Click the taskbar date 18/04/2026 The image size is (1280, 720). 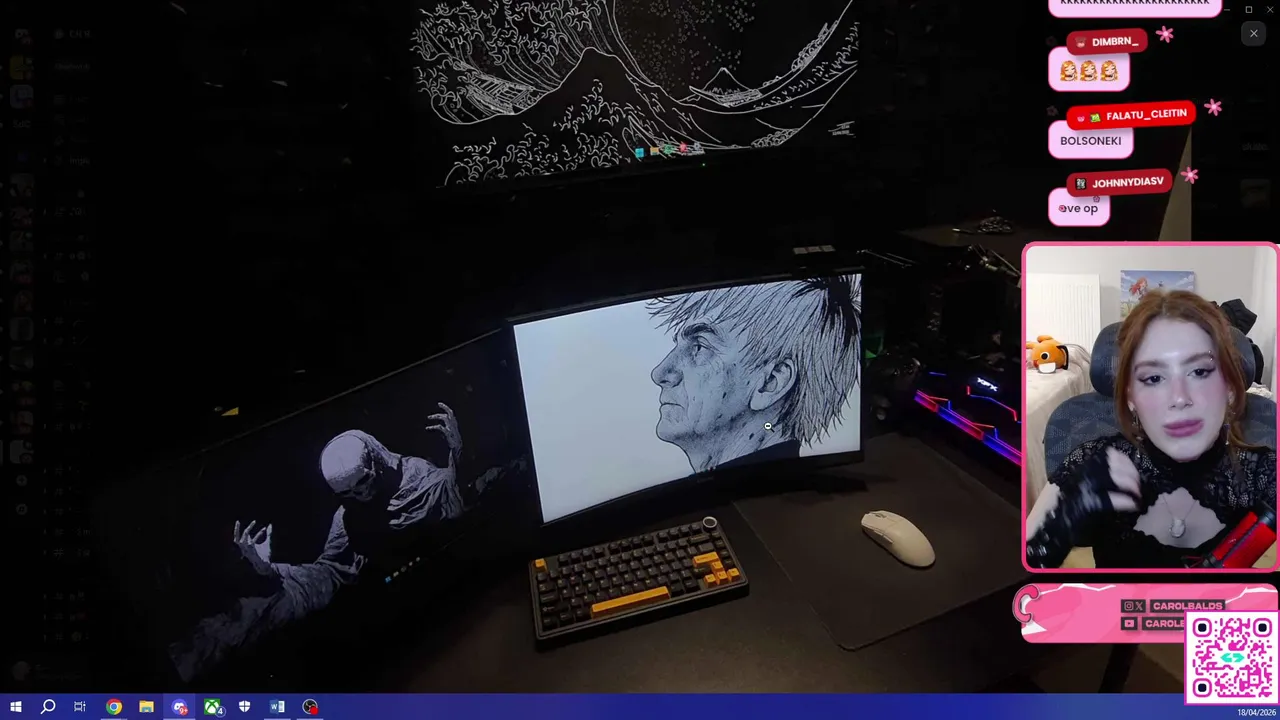[1257, 713]
